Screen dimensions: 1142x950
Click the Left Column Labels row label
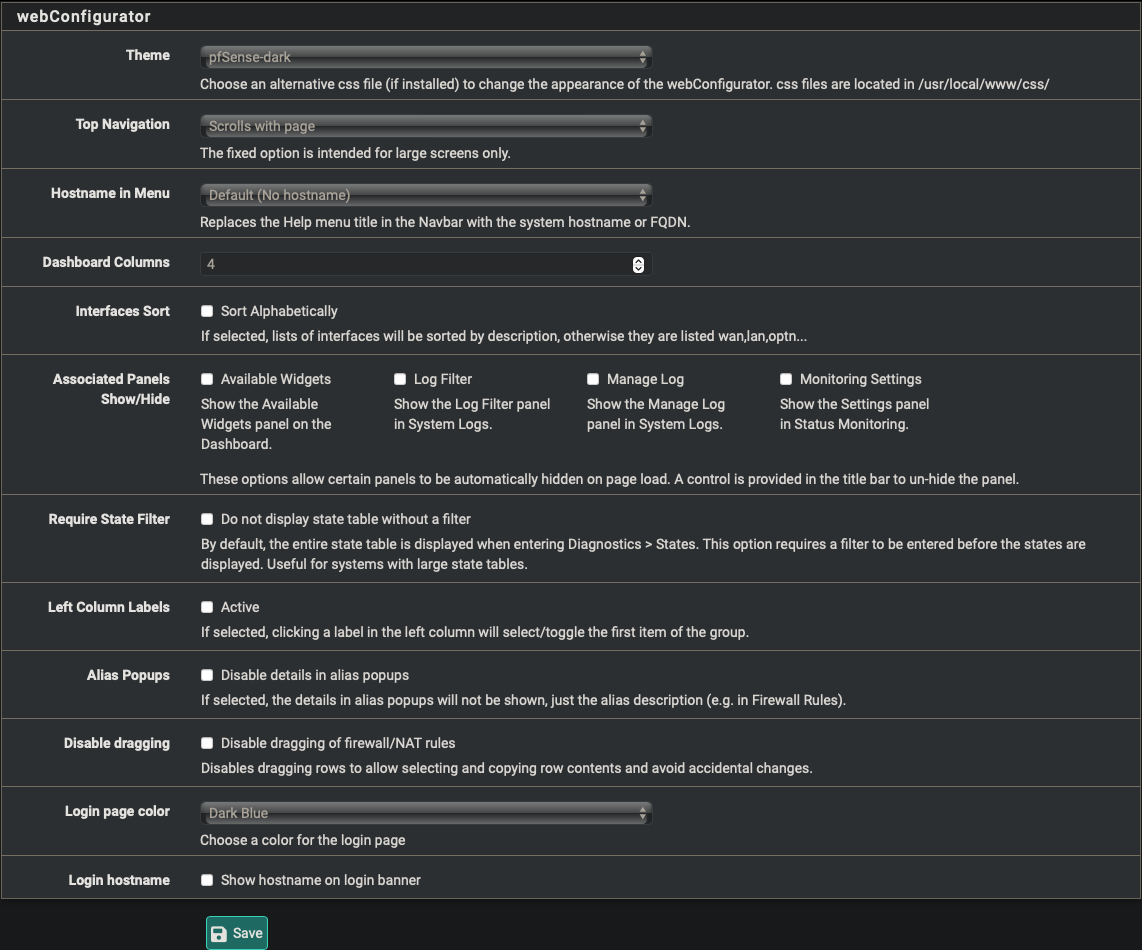coord(109,607)
